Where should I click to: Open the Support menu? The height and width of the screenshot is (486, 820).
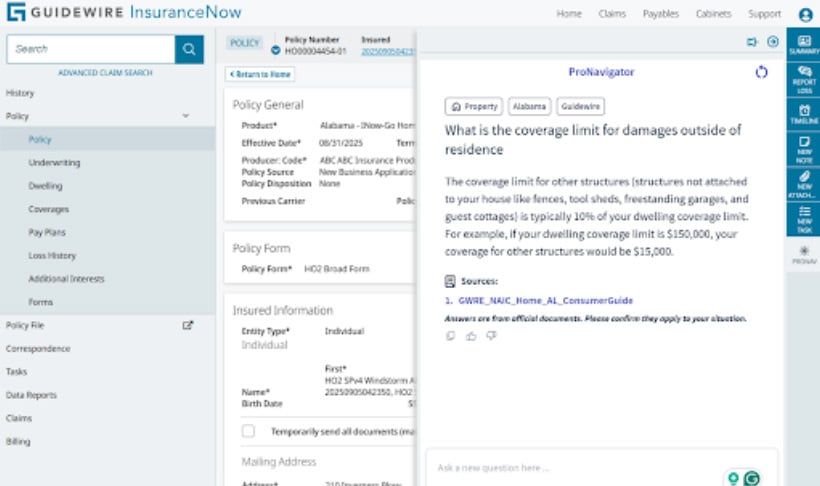(x=764, y=14)
